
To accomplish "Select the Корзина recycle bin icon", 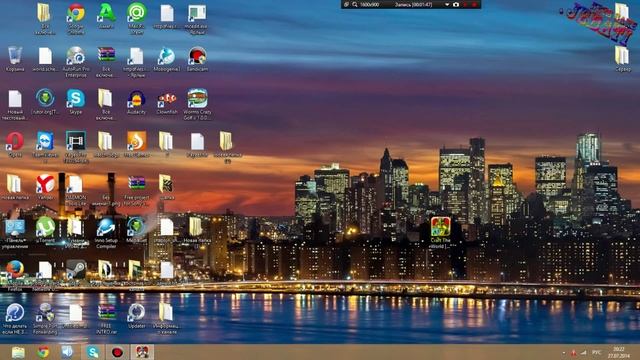I will [15, 56].
